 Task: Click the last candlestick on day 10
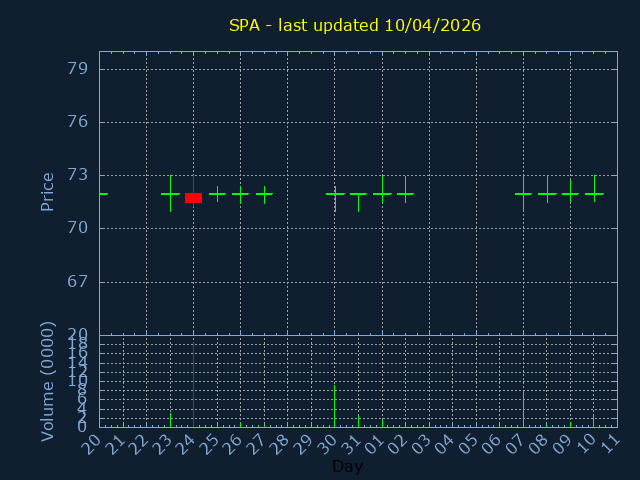click(594, 193)
